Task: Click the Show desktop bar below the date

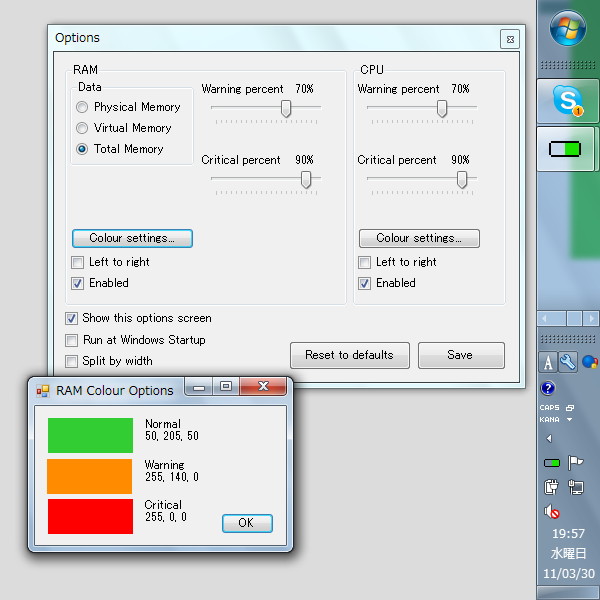Action: coord(568,592)
